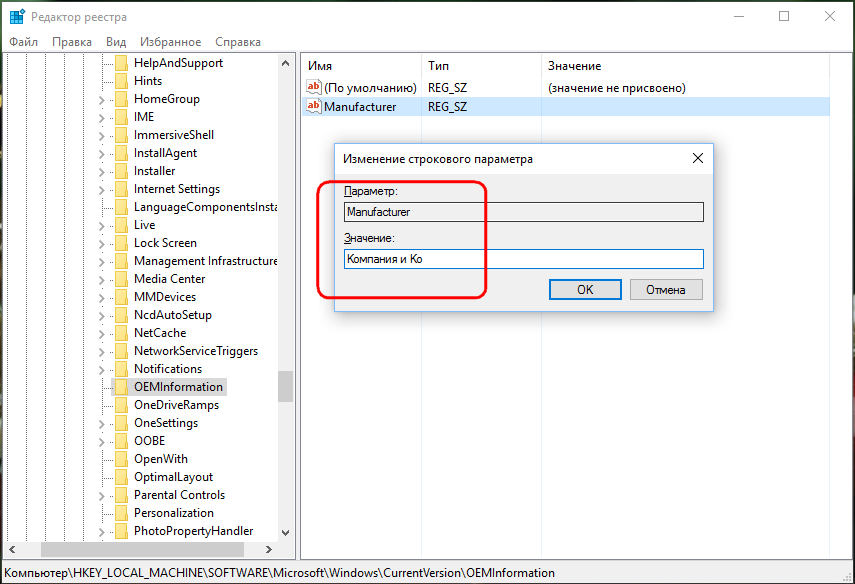The image size is (855, 584).
Task: Select the OpenWith key
Action: [161, 459]
